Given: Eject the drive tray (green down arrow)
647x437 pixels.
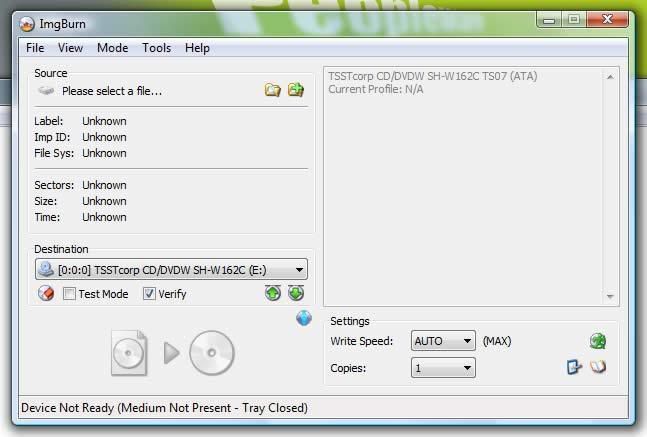Looking at the screenshot, I should click(296, 293).
